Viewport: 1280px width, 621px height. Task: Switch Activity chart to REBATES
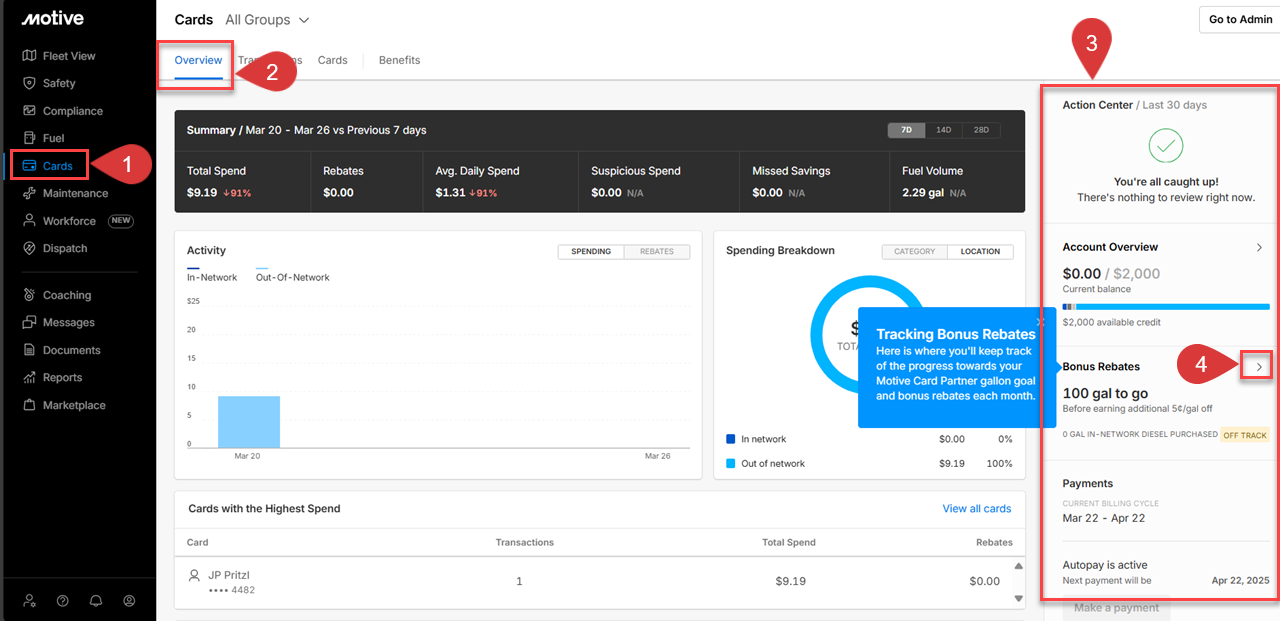(657, 251)
